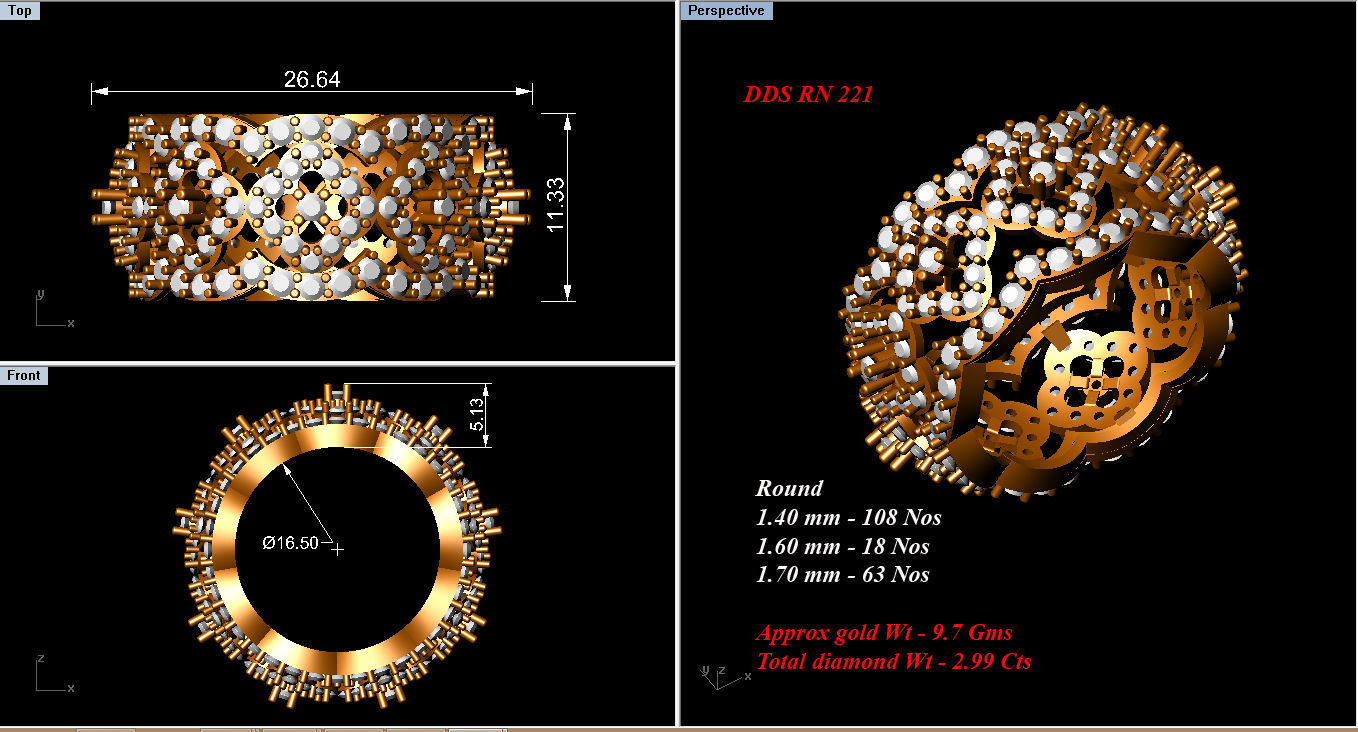Click the '1.60 mm - 18 Nos' line
The height and width of the screenshot is (732, 1358).
coord(843,546)
